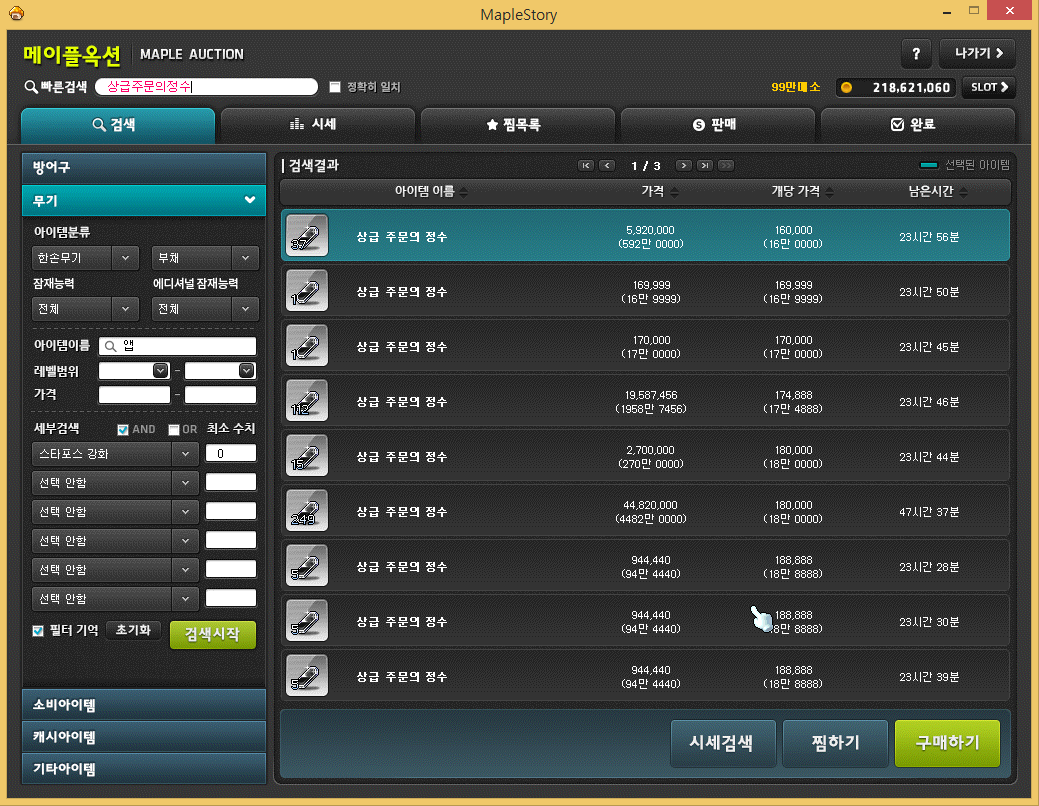1039x806 pixels.
Task: Go to next results page arrow
Action: tap(683, 165)
